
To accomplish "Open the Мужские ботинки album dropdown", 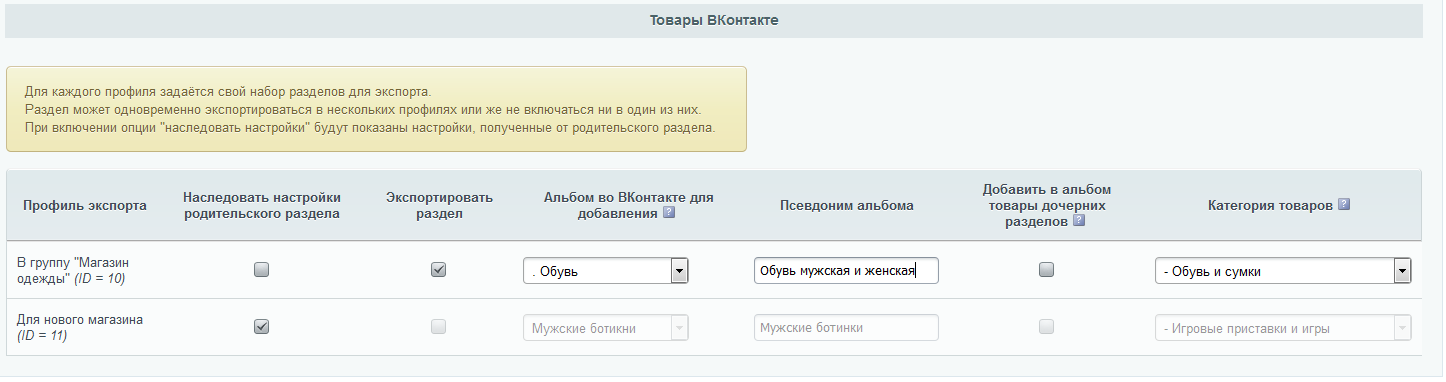I will pos(606,328).
